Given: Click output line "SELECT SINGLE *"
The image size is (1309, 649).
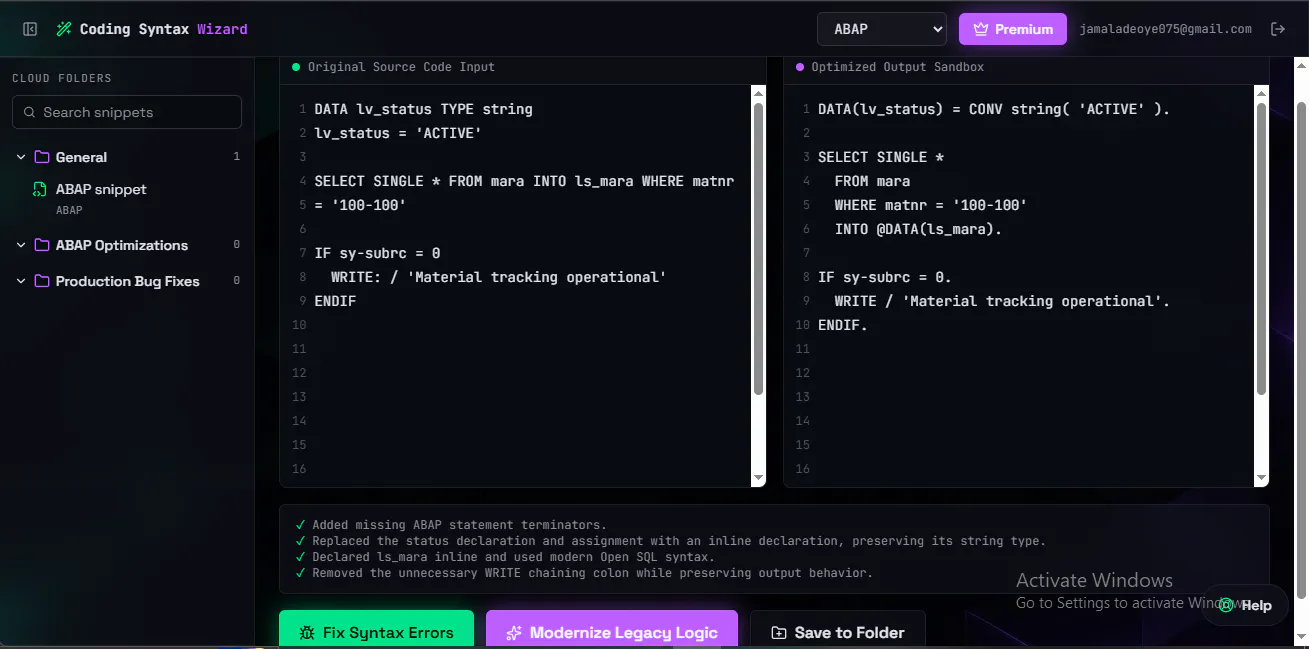Looking at the screenshot, I should [x=881, y=157].
